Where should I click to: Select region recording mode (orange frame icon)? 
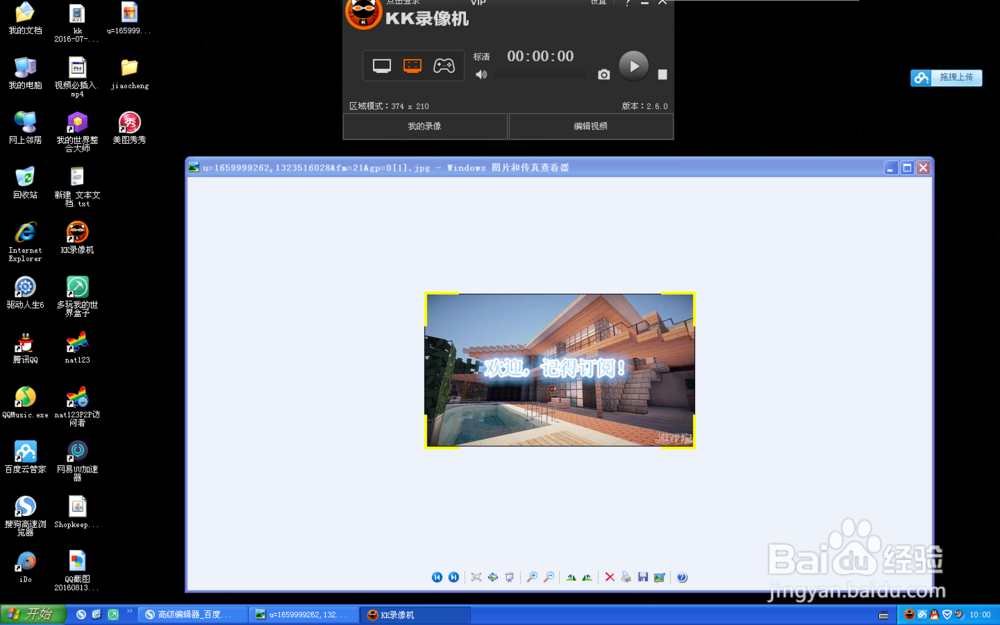click(413, 66)
